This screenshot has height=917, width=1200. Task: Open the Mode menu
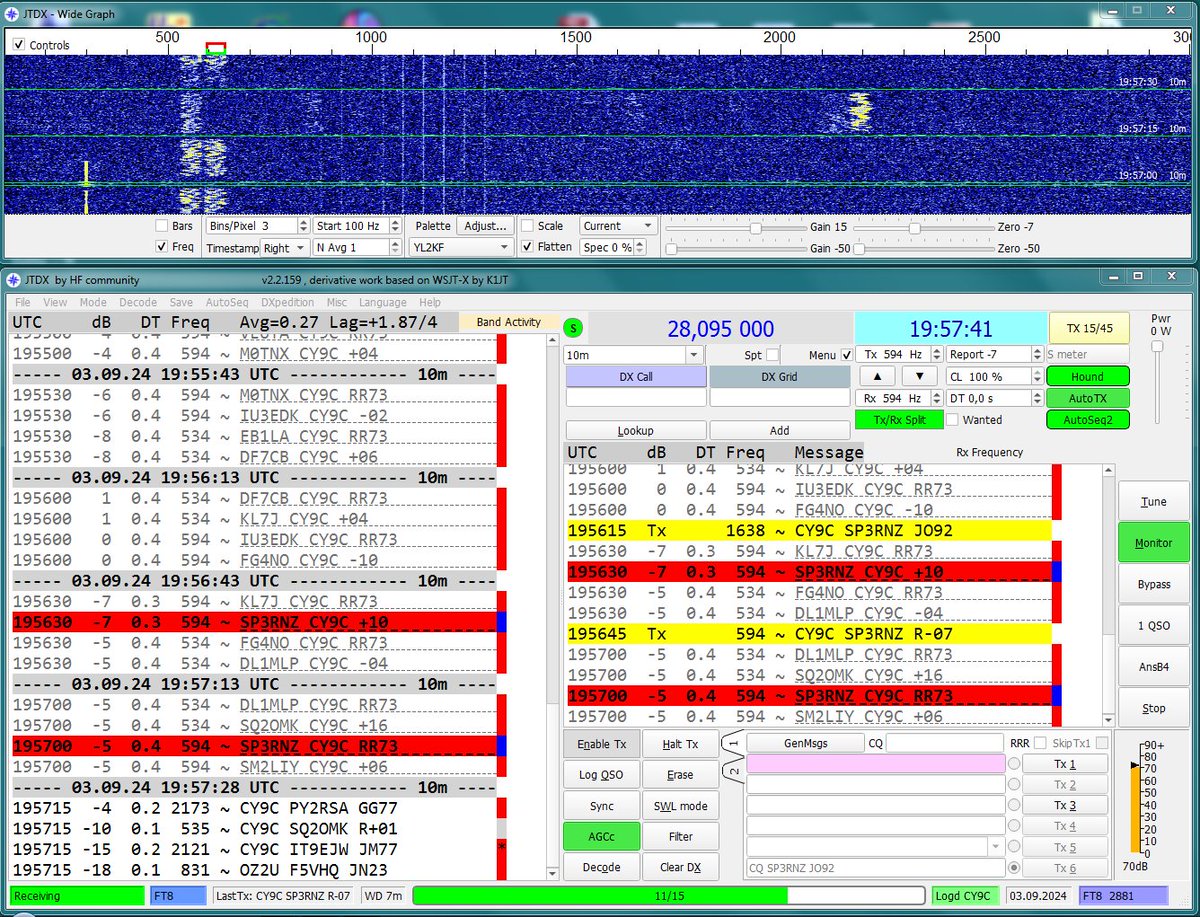pos(93,302)
